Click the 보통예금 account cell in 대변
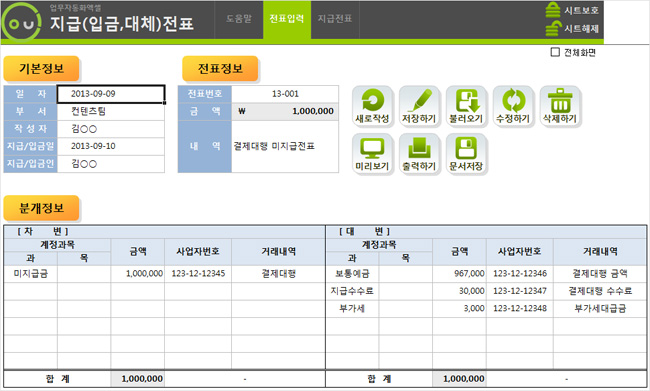This screenshot has width=650, height=391. click(x=352, y=274)
